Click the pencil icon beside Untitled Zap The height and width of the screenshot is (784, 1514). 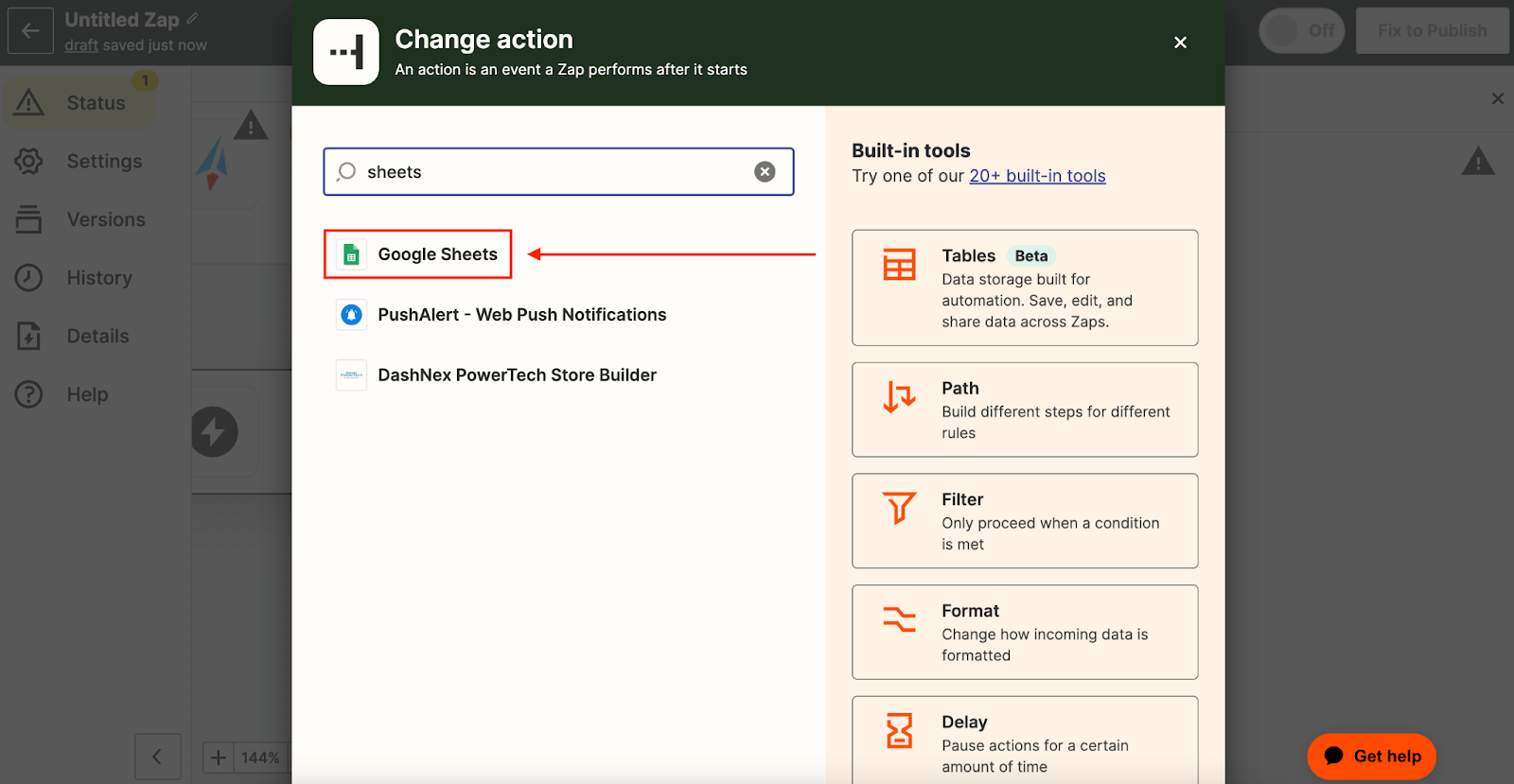(193, 18)
